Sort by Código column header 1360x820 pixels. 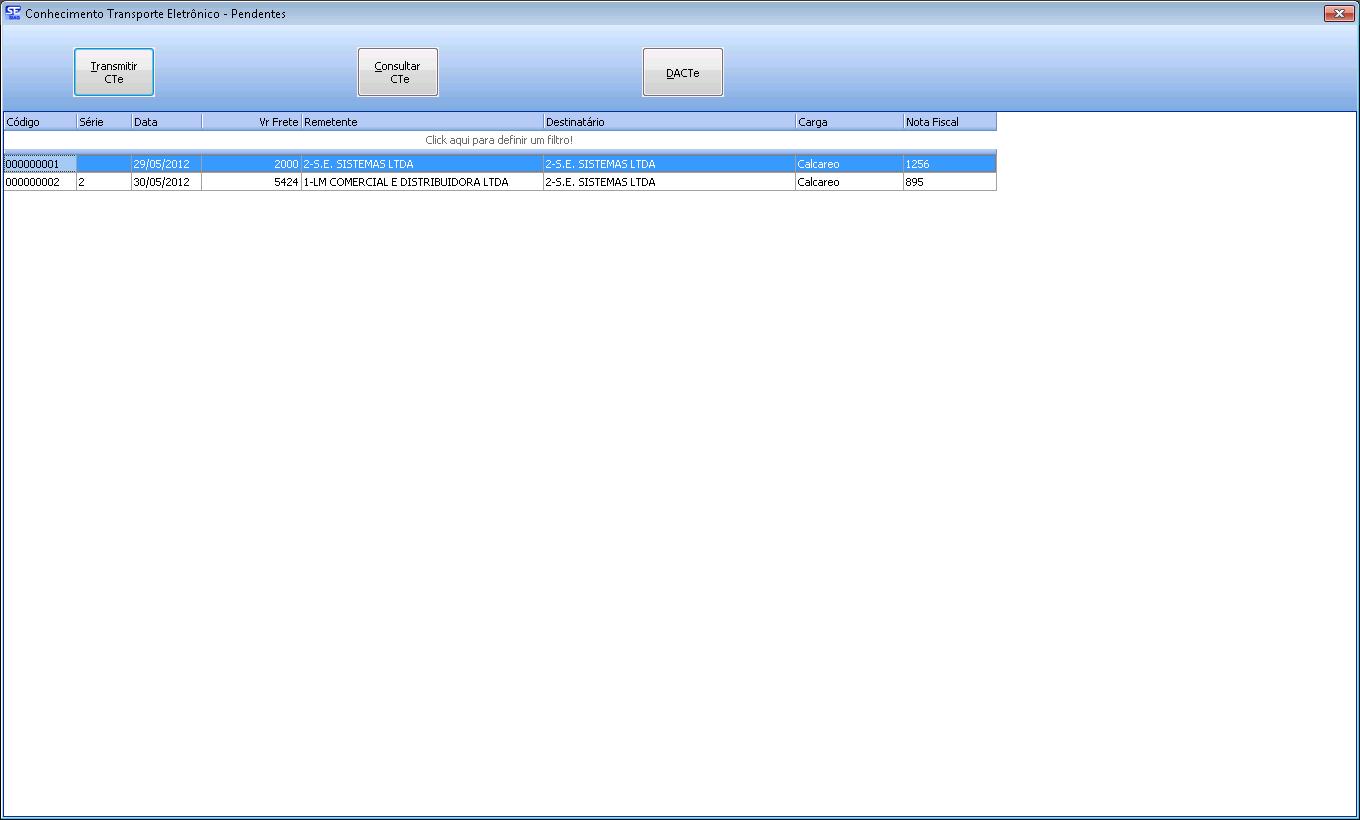click(39, 122)
